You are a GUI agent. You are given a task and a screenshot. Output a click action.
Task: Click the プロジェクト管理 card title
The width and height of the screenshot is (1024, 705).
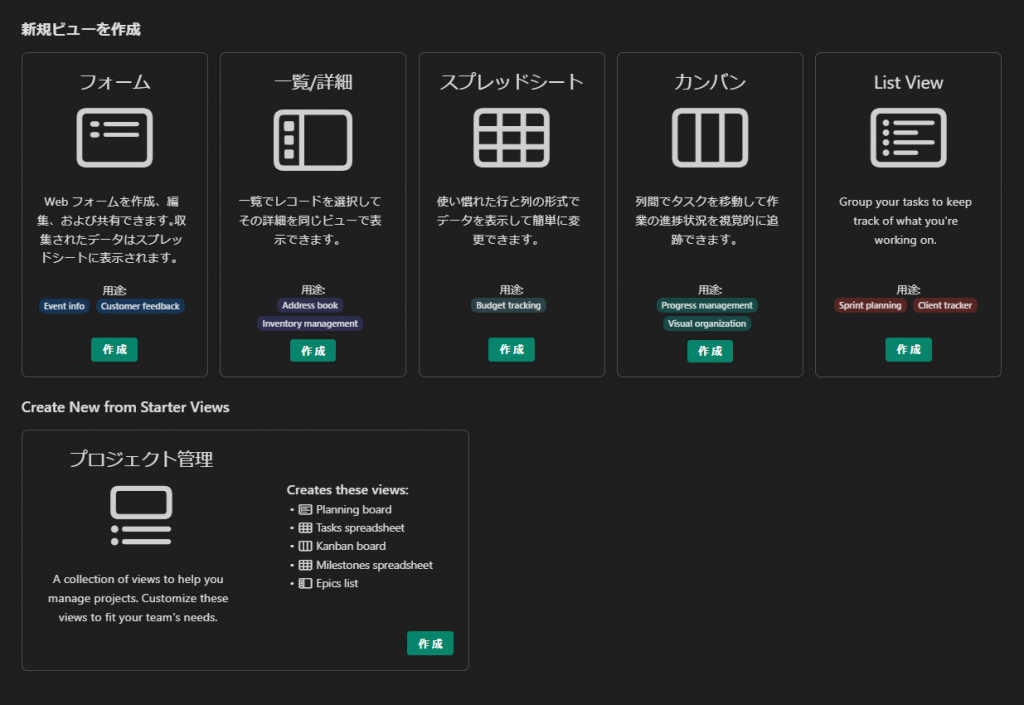click(x=141, y=460)
